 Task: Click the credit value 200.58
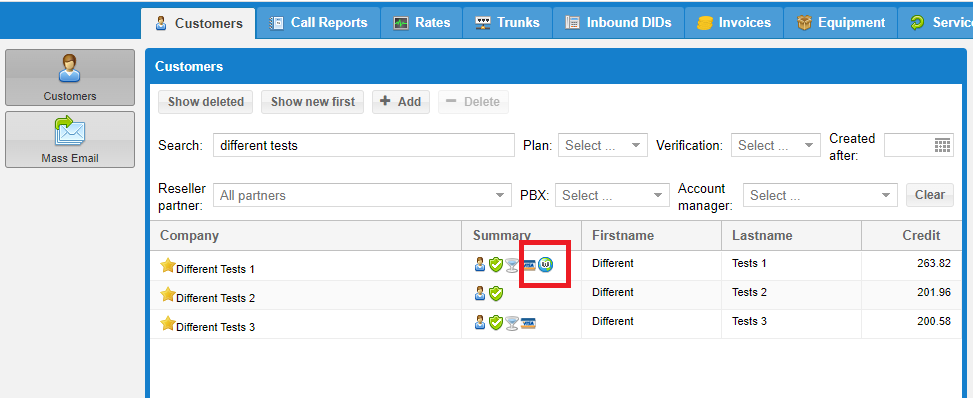(934, 321)
